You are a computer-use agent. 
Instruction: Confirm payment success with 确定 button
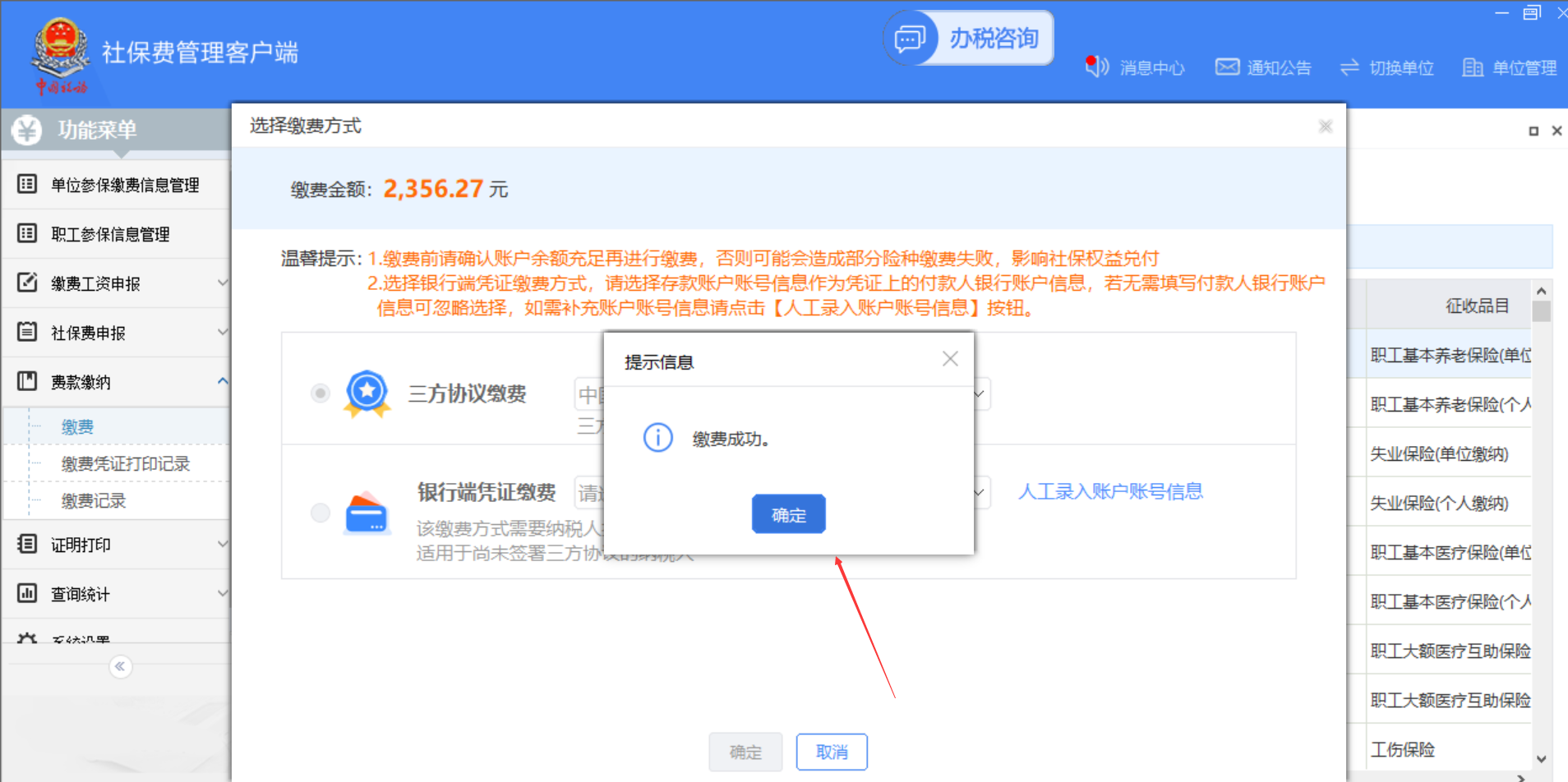tap(788, 515)
